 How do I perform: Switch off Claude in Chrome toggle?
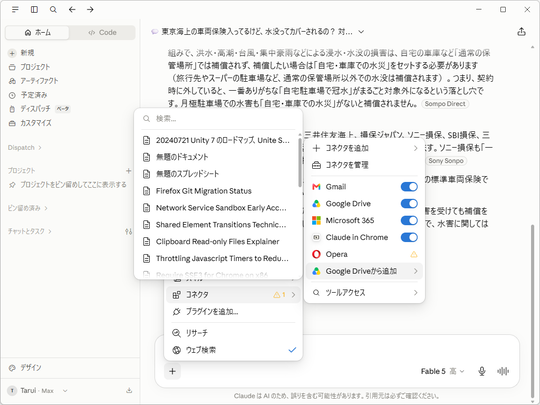pos(409,237)
